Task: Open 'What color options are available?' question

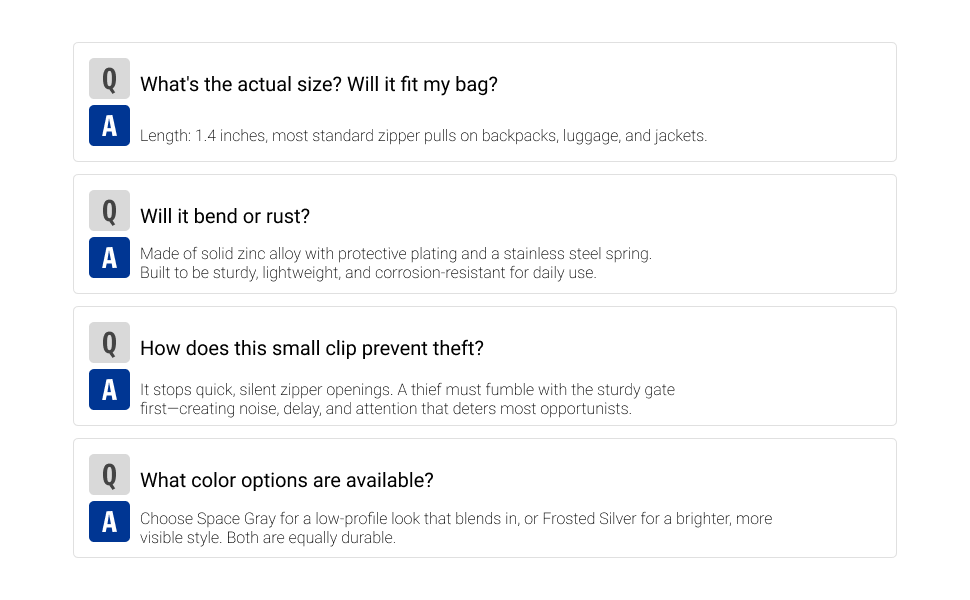Action: 286,480
